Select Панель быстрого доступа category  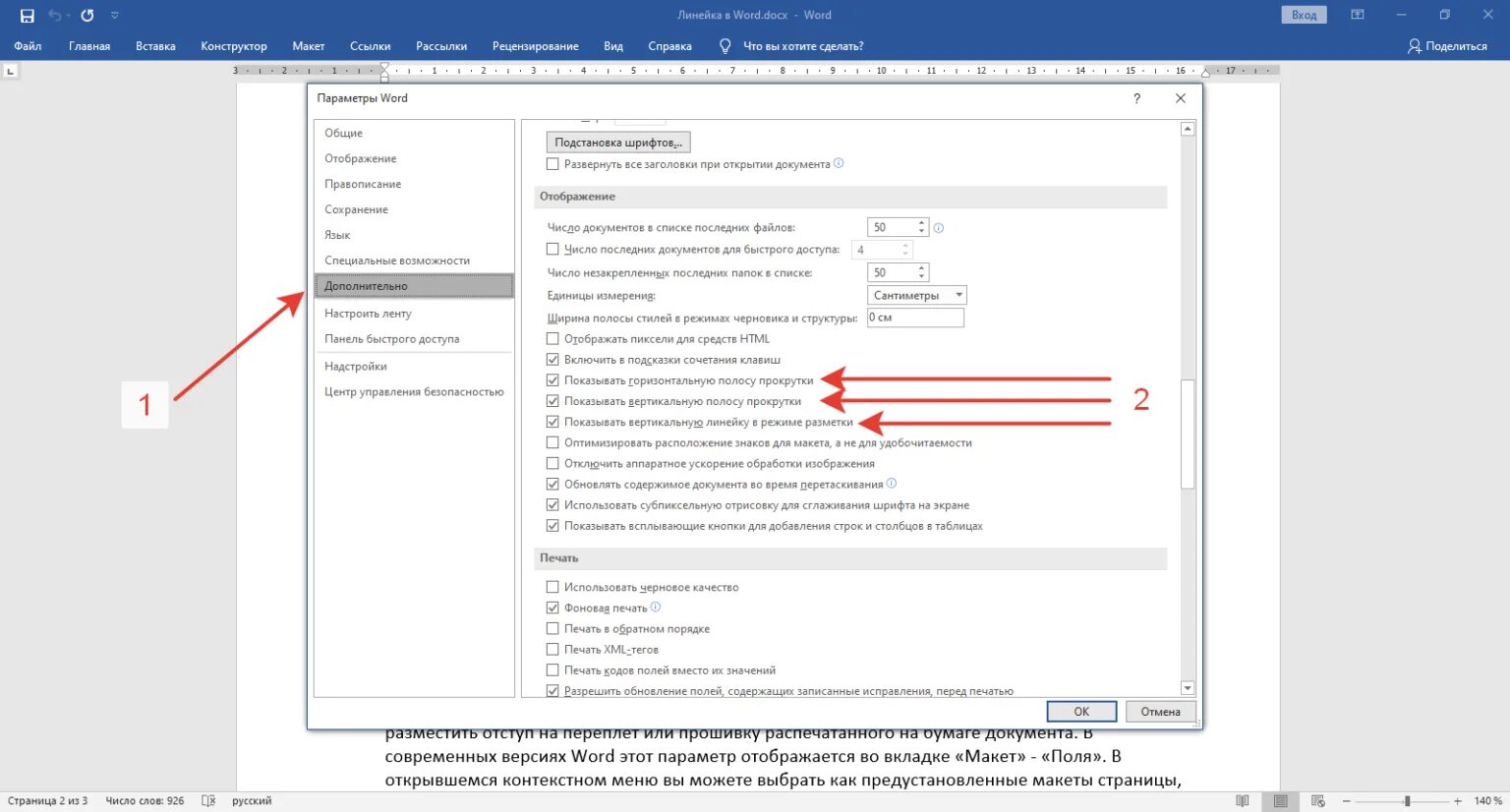tap(414, 339)
